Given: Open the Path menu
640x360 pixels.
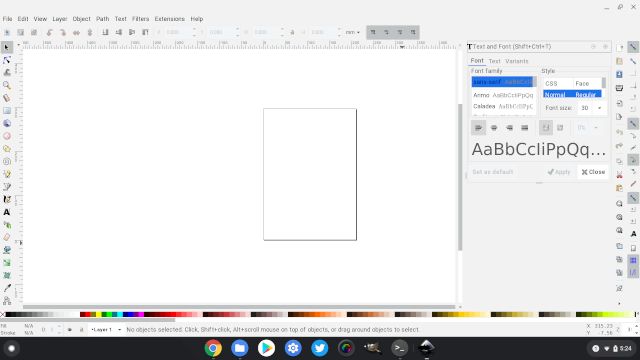Looking at the screenshot, I should click(x=102, y=19).
